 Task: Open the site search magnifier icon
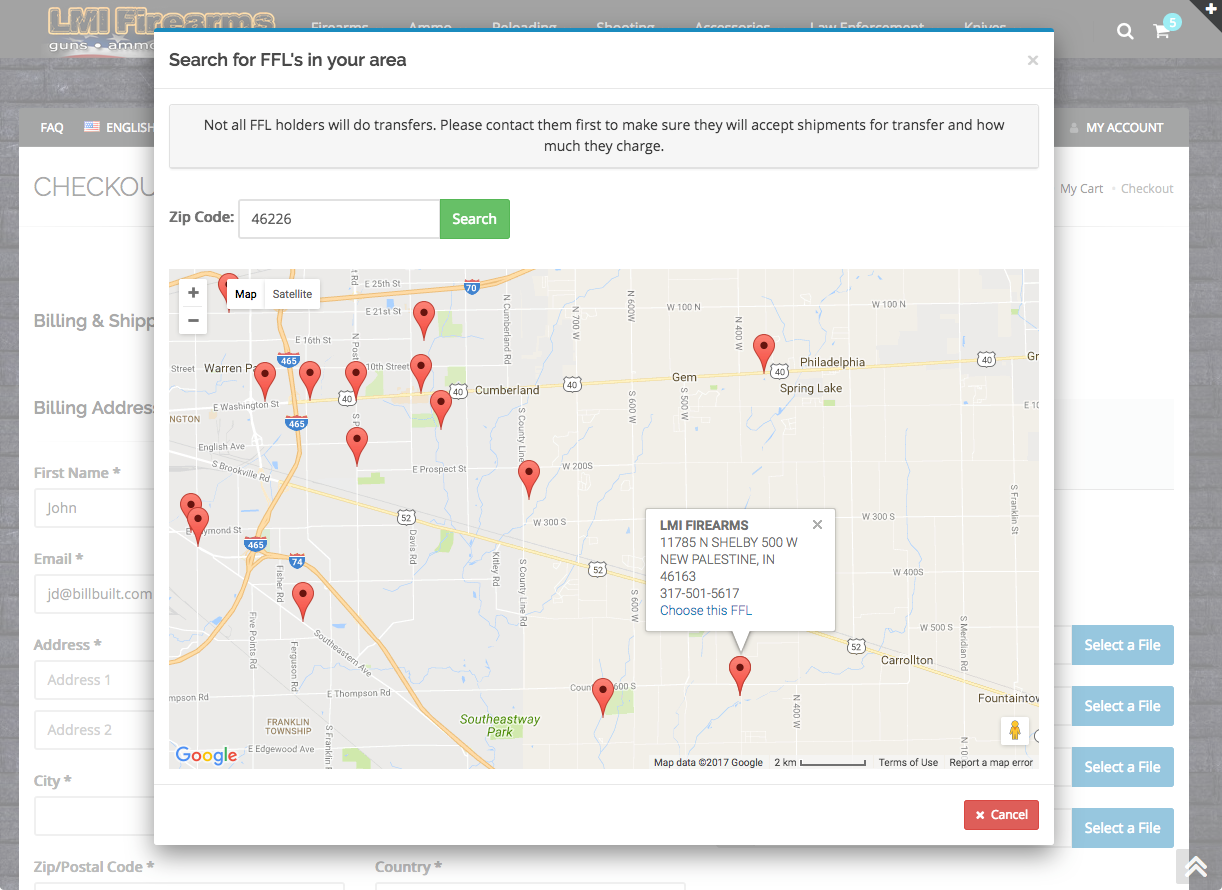point(1125,31)
